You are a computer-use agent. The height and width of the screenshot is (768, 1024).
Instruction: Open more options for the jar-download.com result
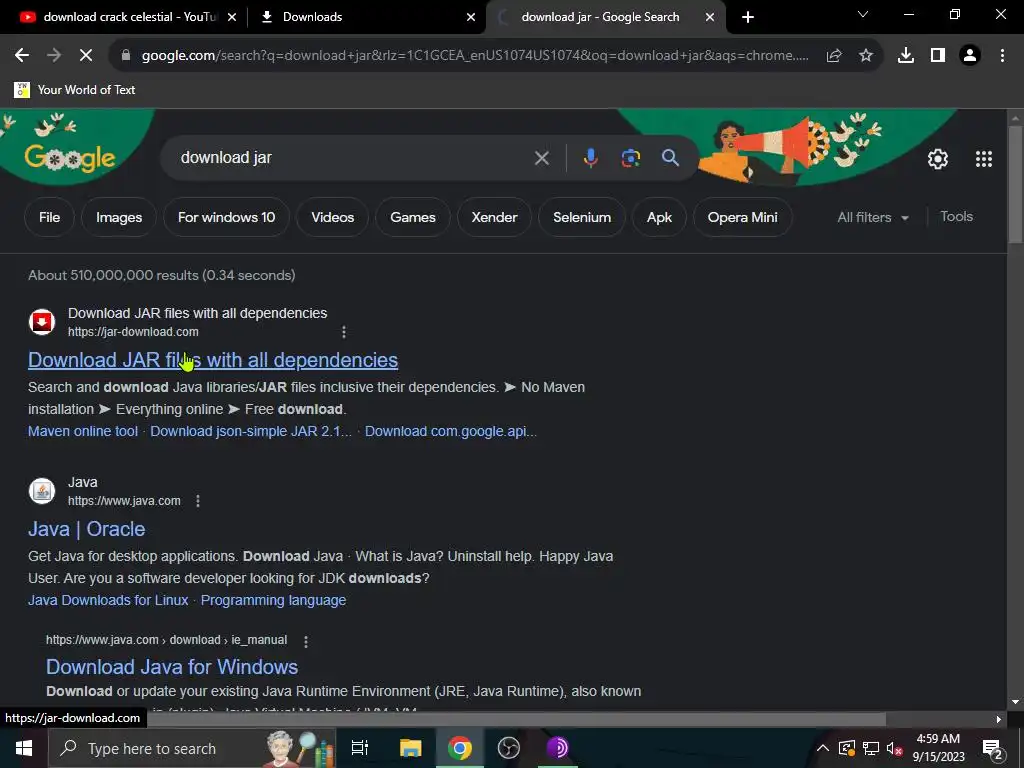tap(344, 332)
